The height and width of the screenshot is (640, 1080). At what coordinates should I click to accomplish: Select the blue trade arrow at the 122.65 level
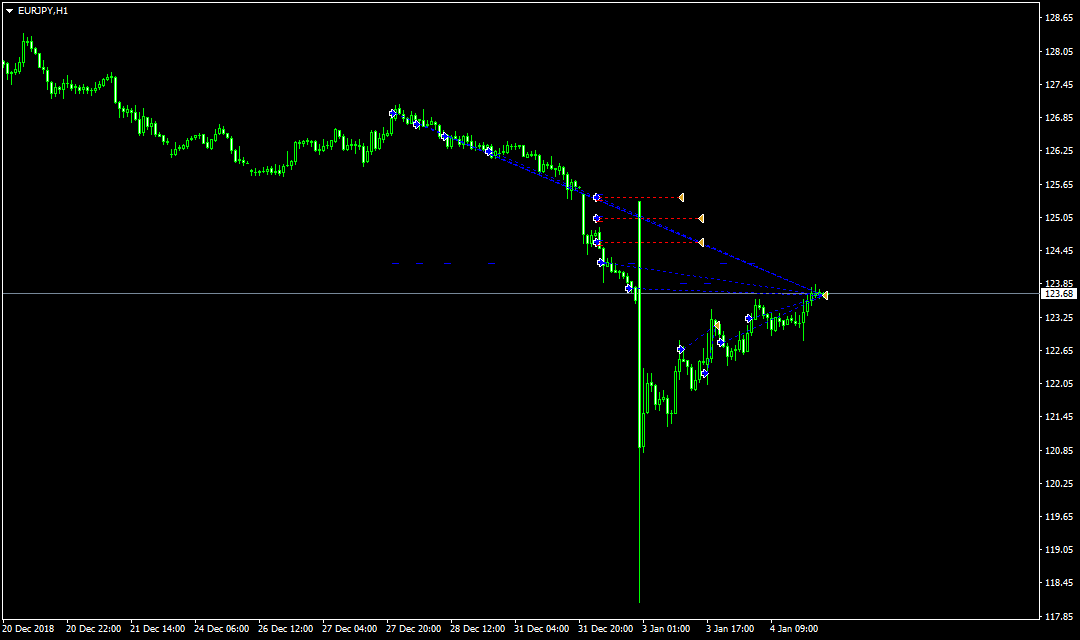681,350
